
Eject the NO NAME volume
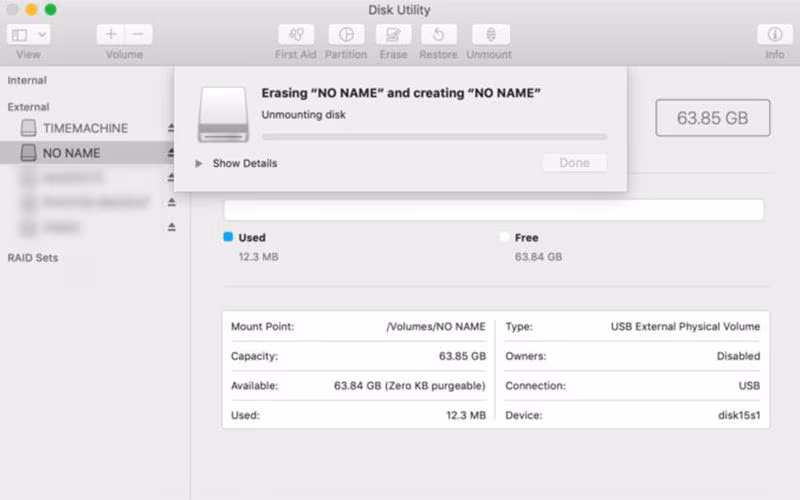tap(171, 153)
